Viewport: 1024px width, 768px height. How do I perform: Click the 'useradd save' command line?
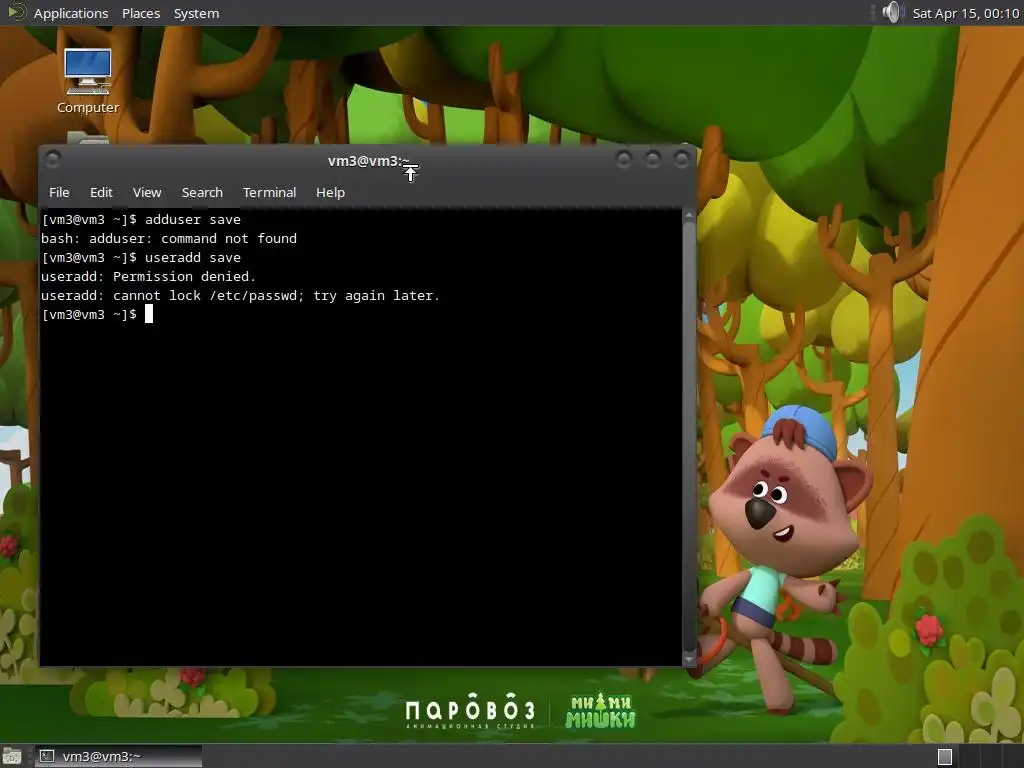141,257
